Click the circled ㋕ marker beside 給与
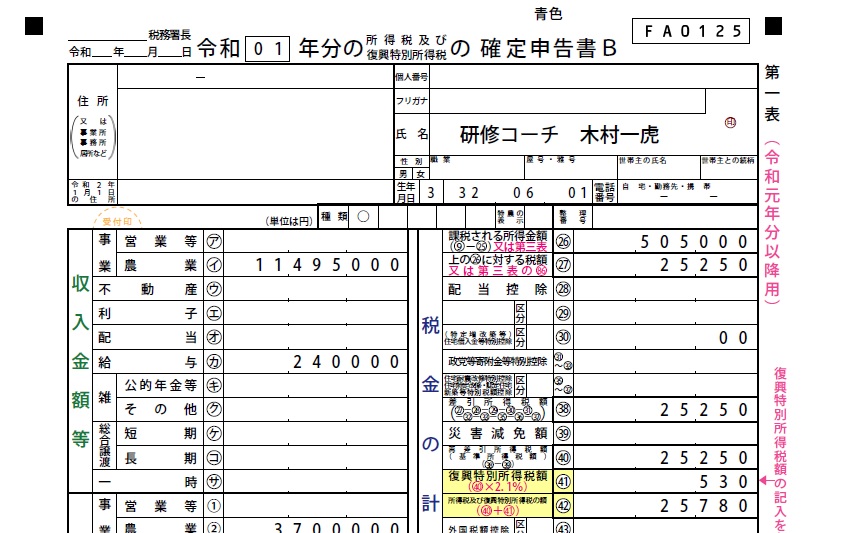The width and height of the screenshot is (845, 533). tap(214, 362)
